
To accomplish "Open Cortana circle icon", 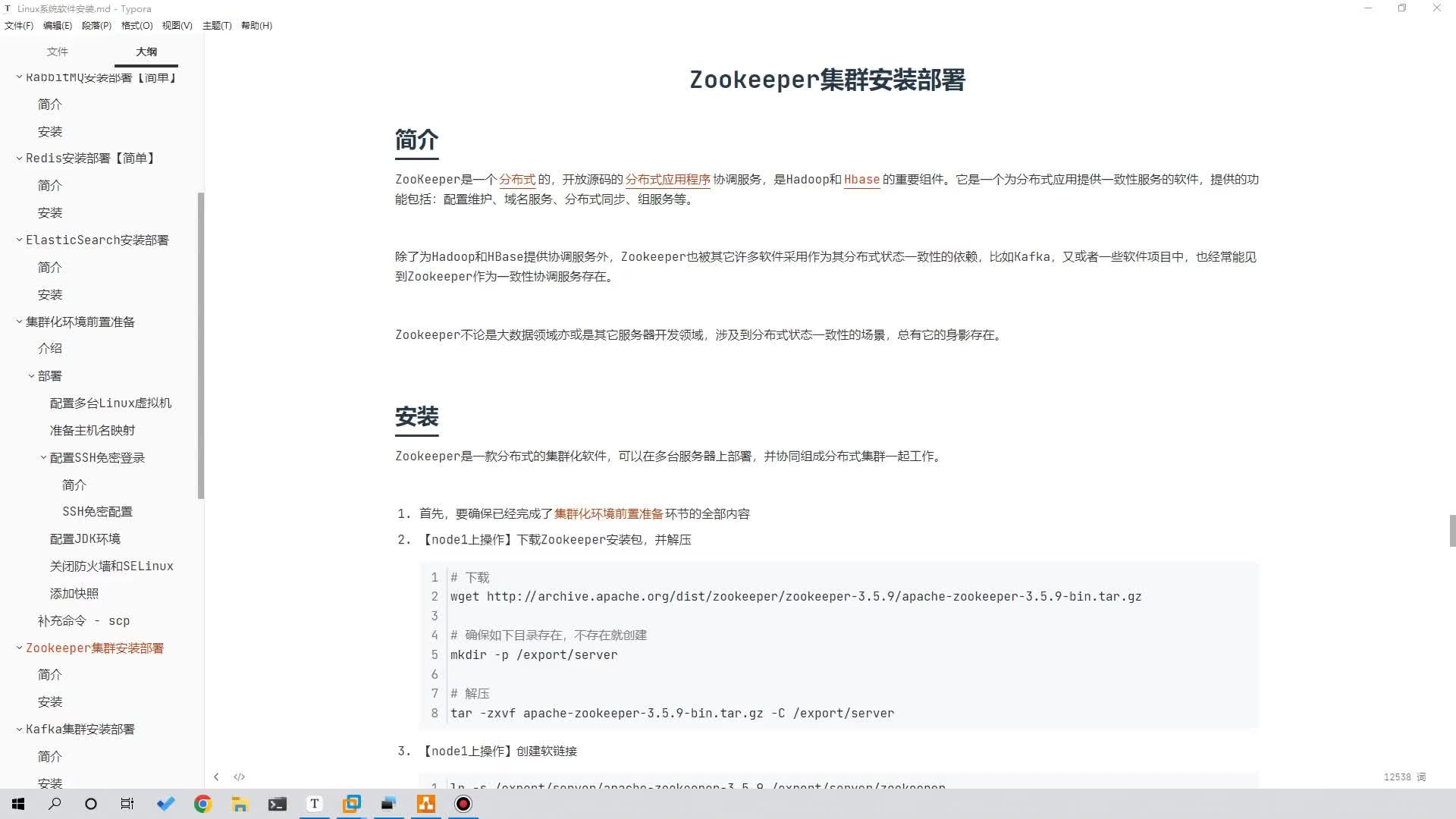I will pos(91,804).
